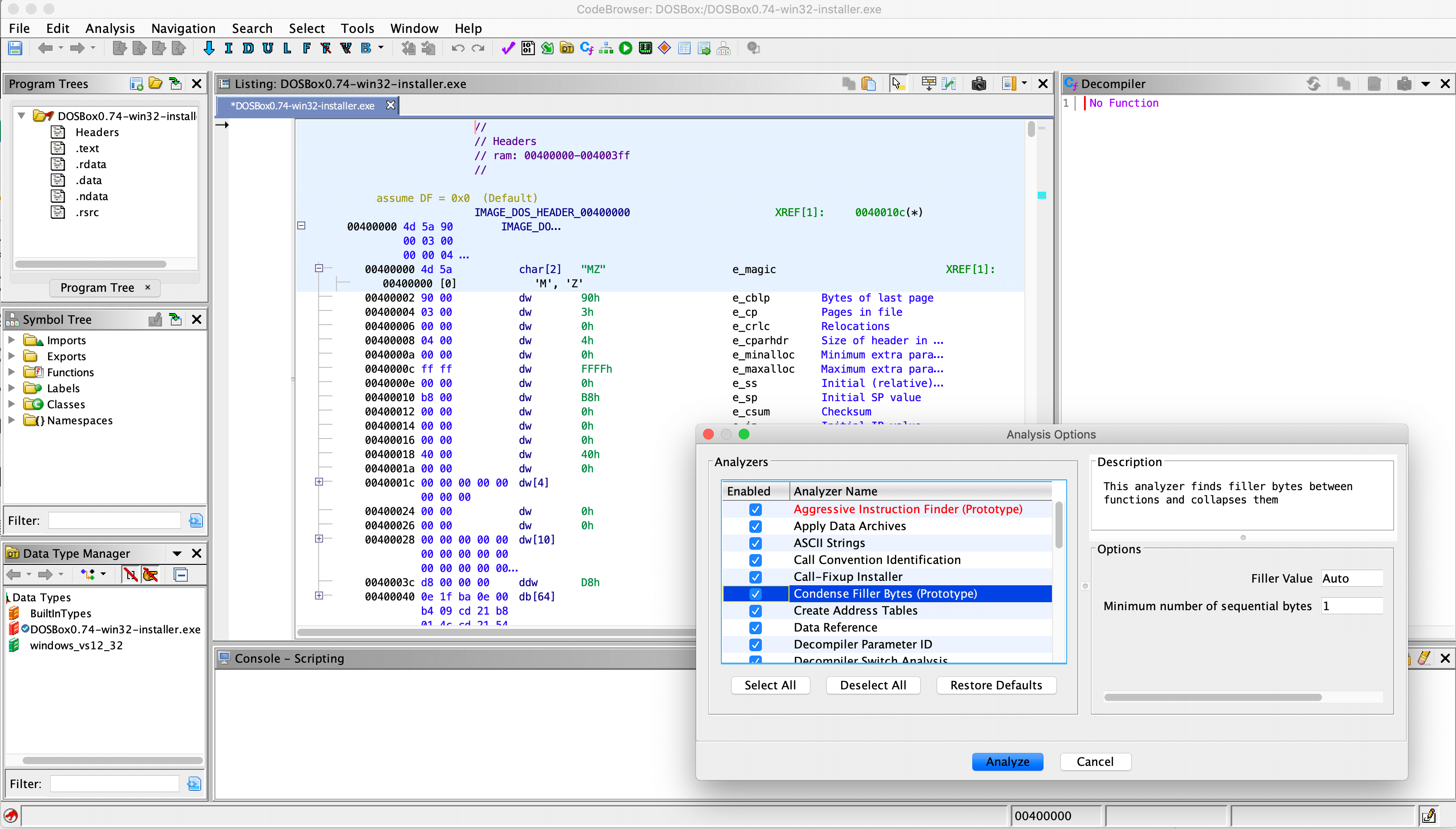1456x829 pixels.
Task: Click the purple checkmark toolbar icon
Action: coord(508,48)
